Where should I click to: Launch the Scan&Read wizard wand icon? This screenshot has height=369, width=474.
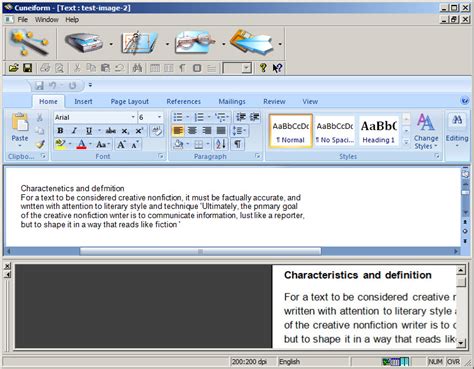point(30,43)
